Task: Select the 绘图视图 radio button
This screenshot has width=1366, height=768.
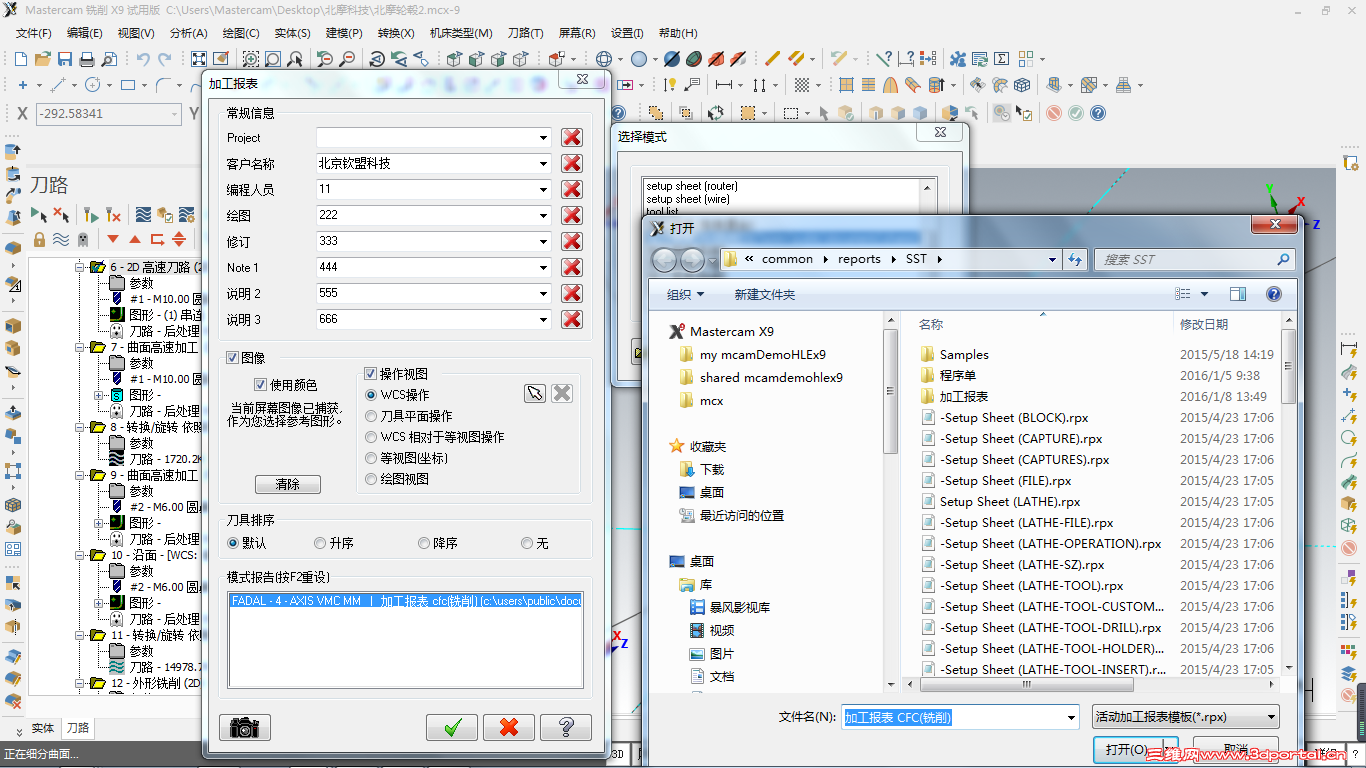Action: (372, 479)
